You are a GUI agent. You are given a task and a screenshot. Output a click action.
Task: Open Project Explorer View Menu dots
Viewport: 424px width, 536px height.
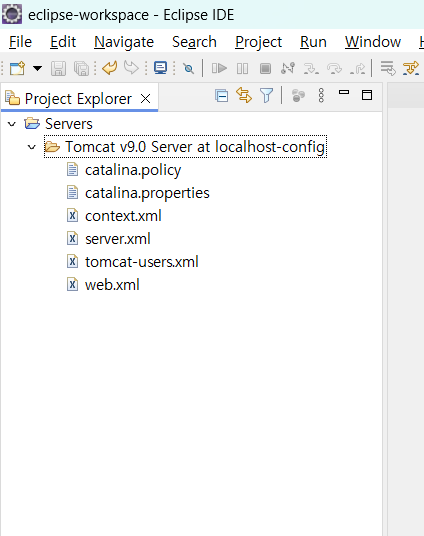pos(321,95)
